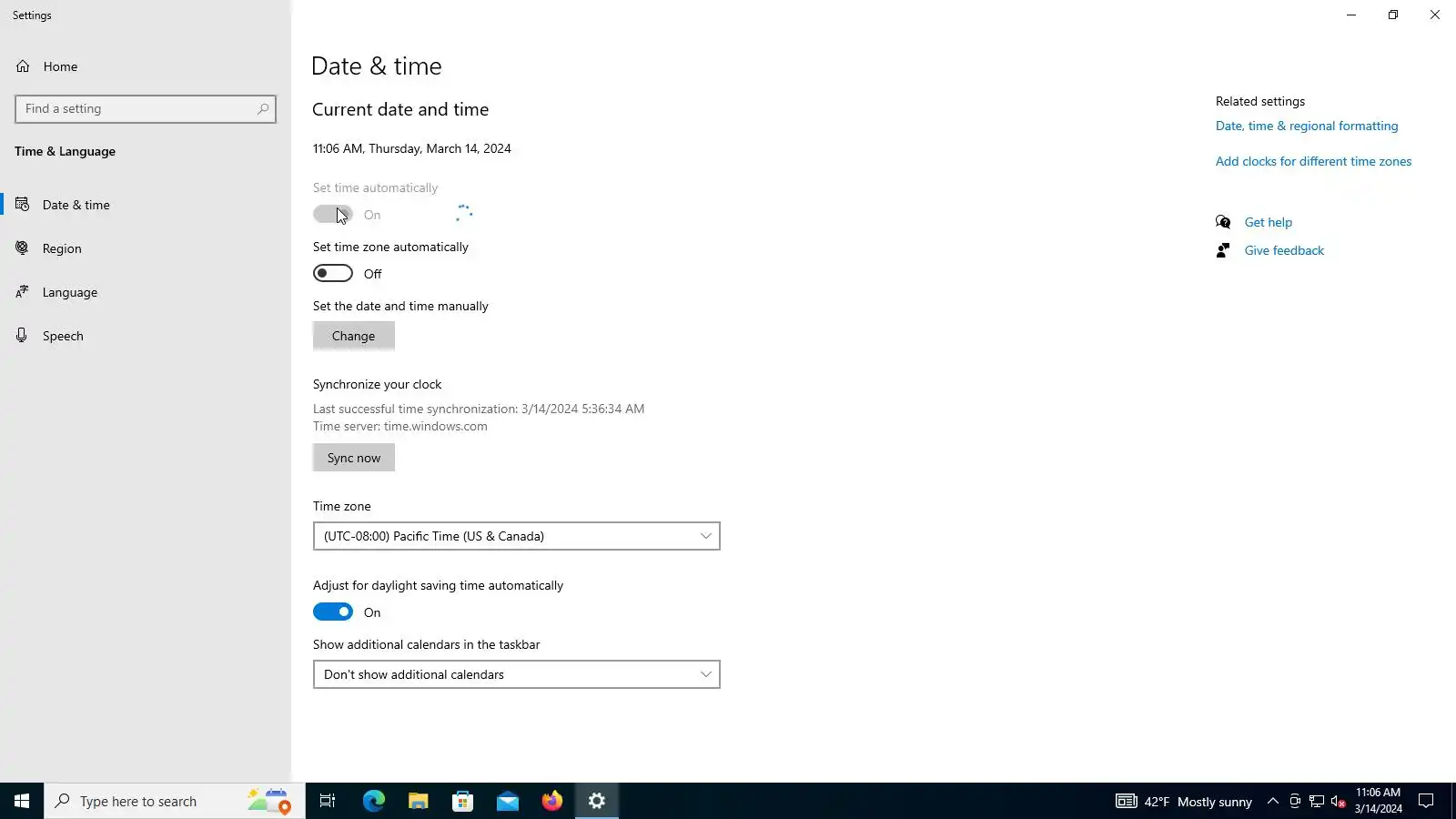This screenshot has height=819, width=1456.
Task: Enable Set time zone automatically
Action: coord(333,274)
